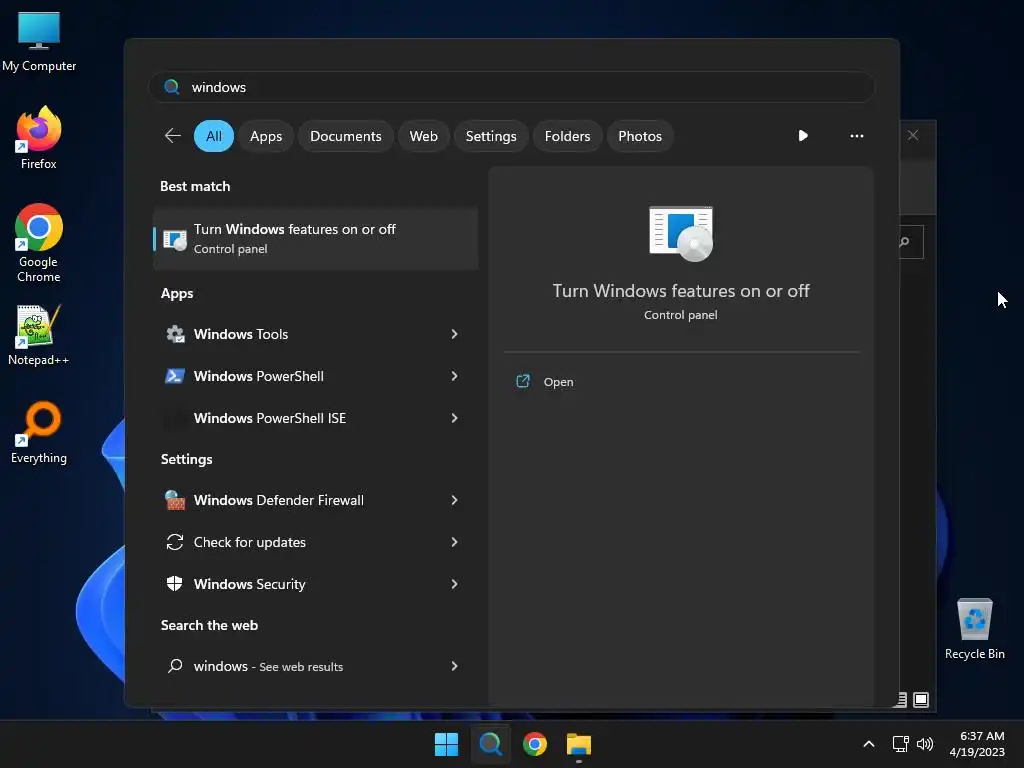
Task: Click the Windows Start button in taskbar
Action: pos(447,744)
